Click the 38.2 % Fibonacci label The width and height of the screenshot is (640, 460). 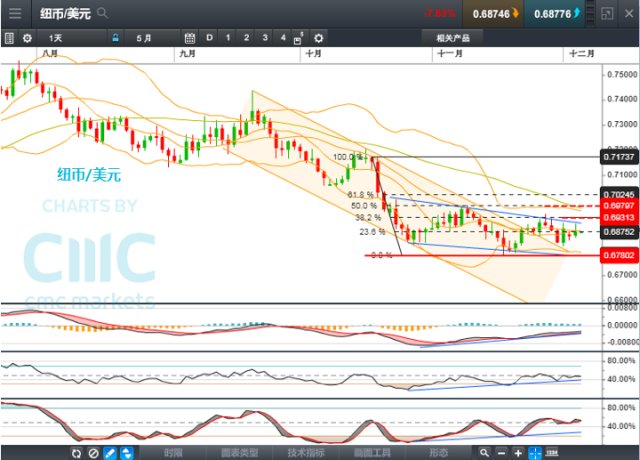[368, 218]
